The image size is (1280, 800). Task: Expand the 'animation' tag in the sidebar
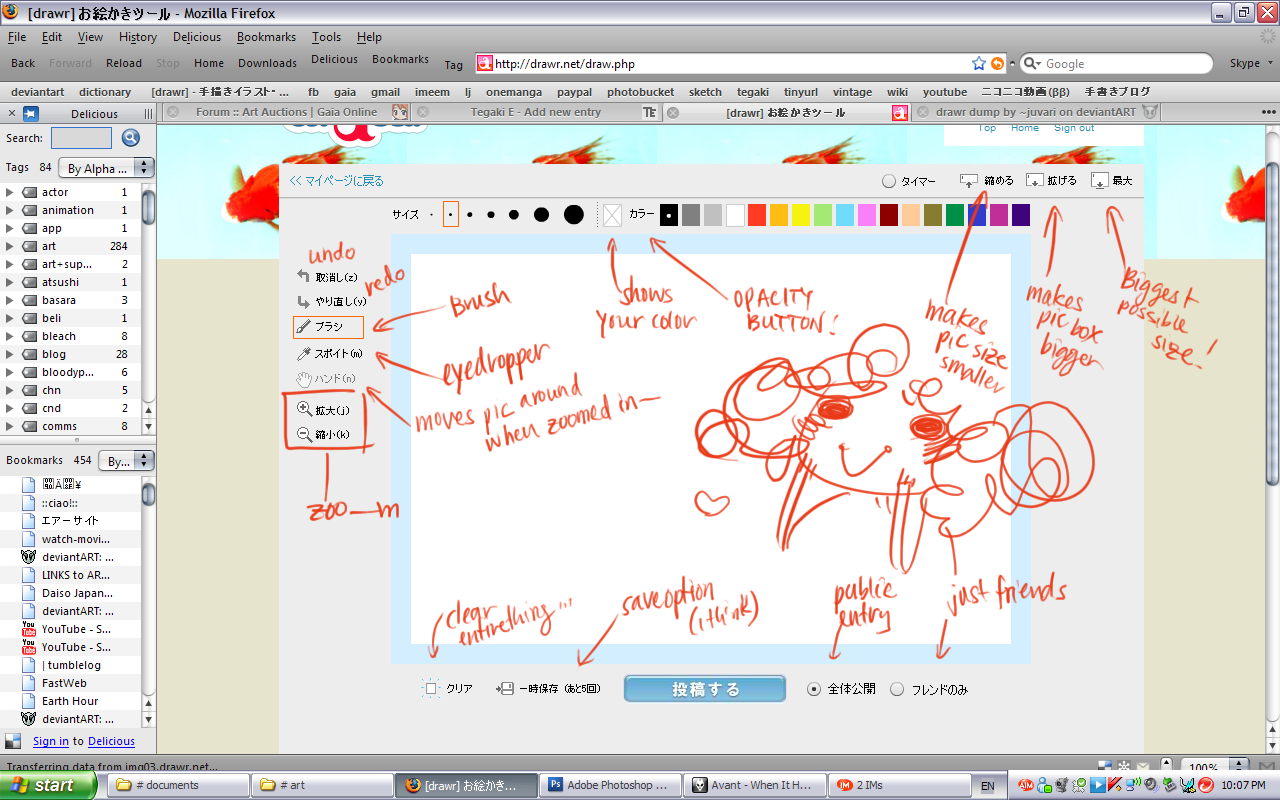pos(10,210)
